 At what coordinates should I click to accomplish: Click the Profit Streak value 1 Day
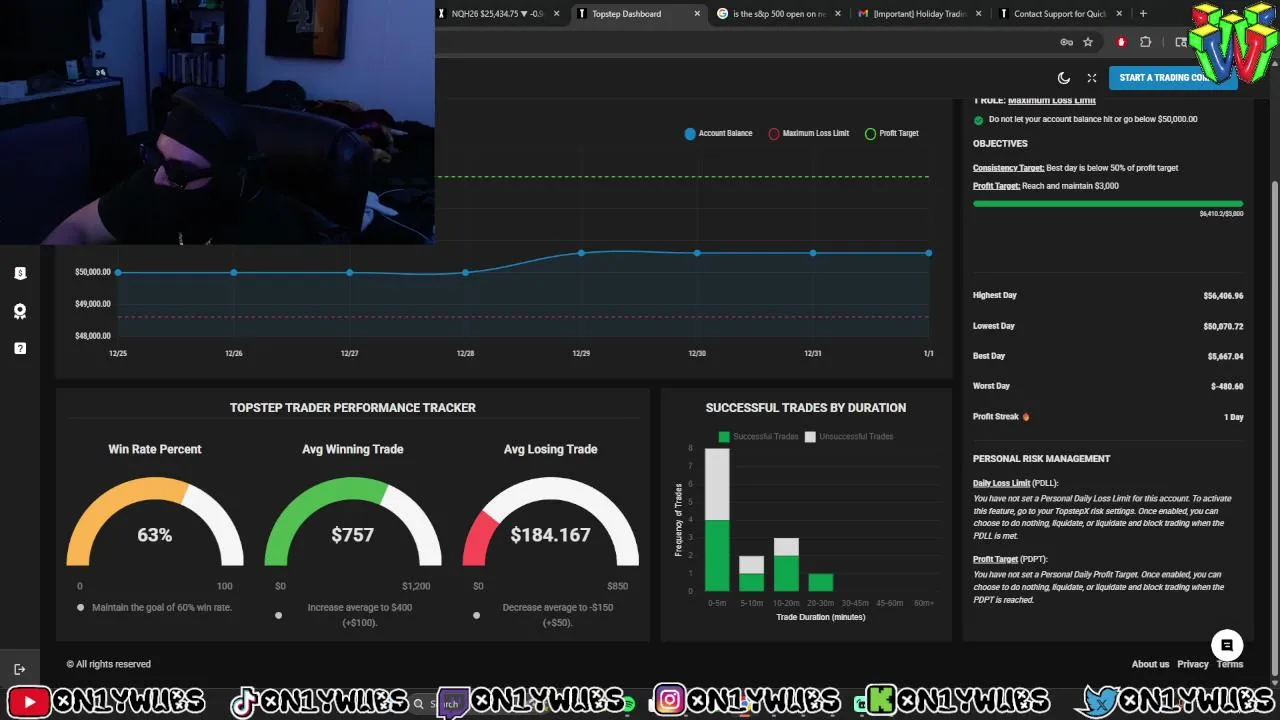click(1234, 417)
